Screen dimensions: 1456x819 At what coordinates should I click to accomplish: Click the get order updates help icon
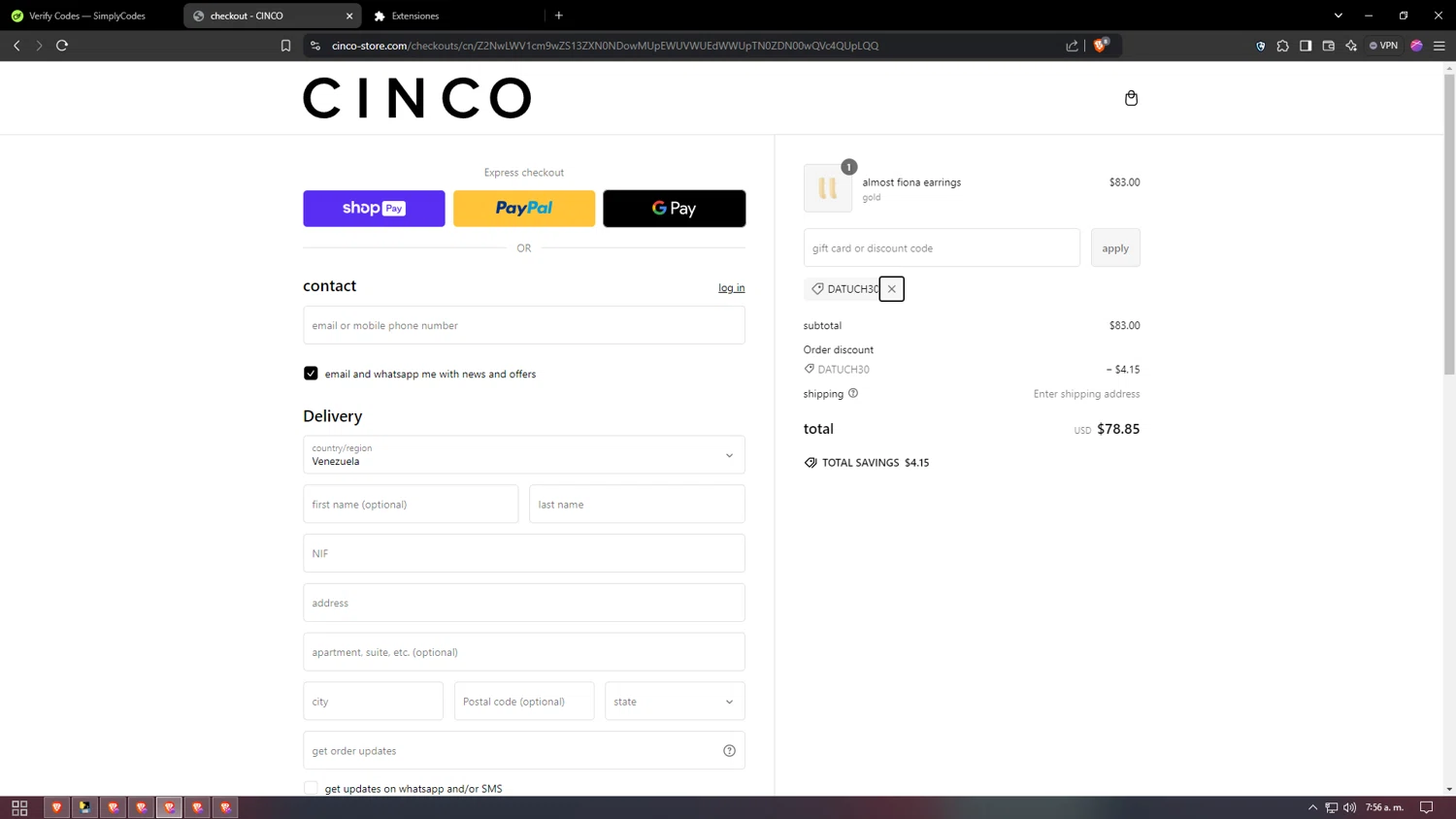click(729, 751)
